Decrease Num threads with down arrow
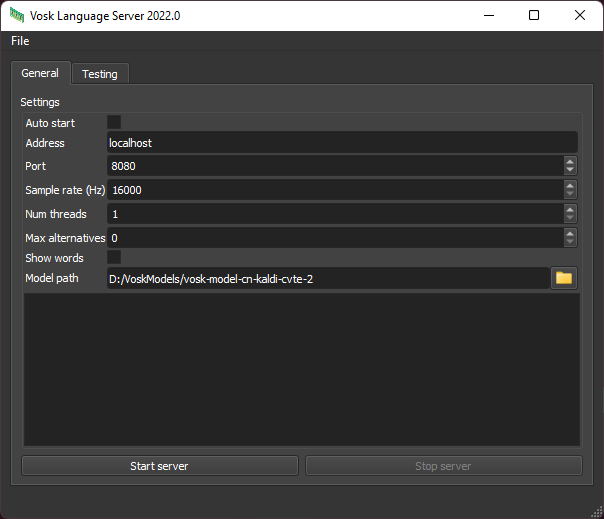This screenshot has height=519, width=604. click(570, 218)
